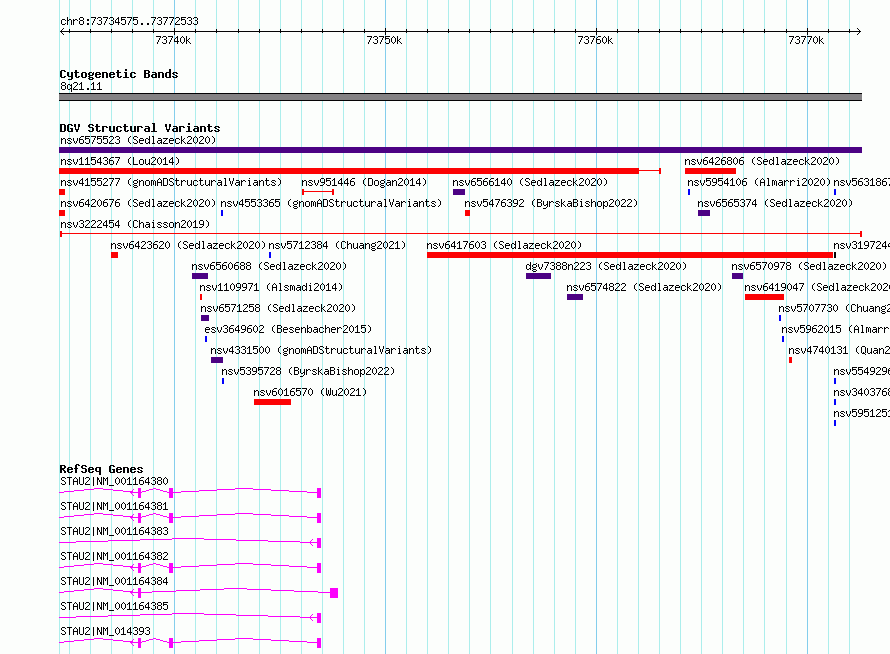Click the 73750k ruler position

coord(384,40)
